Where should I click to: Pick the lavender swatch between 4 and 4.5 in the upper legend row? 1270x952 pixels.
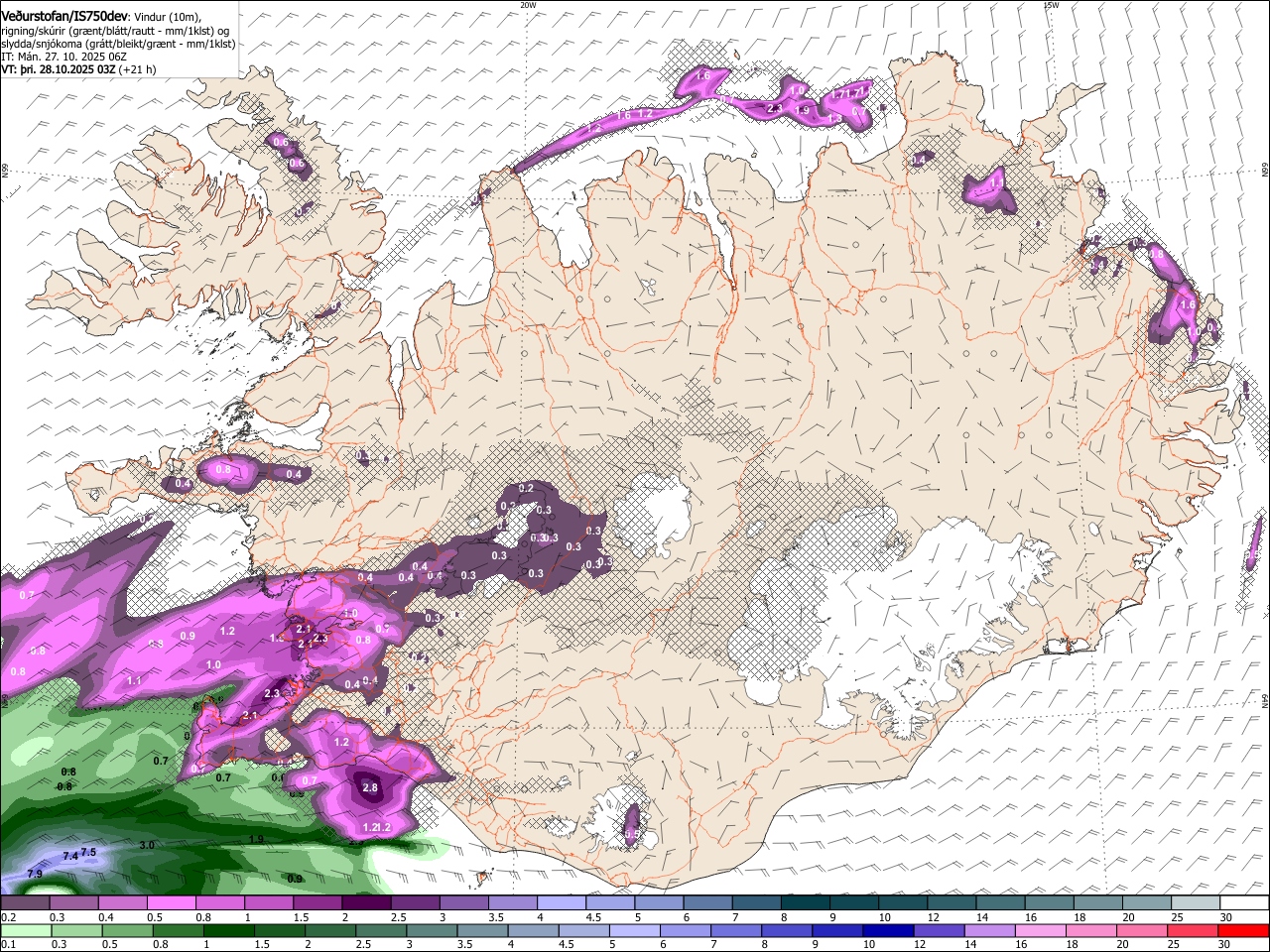pos(561,903)
